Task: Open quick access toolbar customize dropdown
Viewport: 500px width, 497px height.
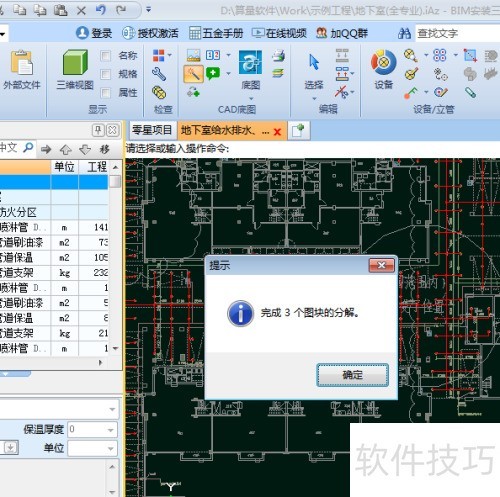Action: click(x=149, y=10)
